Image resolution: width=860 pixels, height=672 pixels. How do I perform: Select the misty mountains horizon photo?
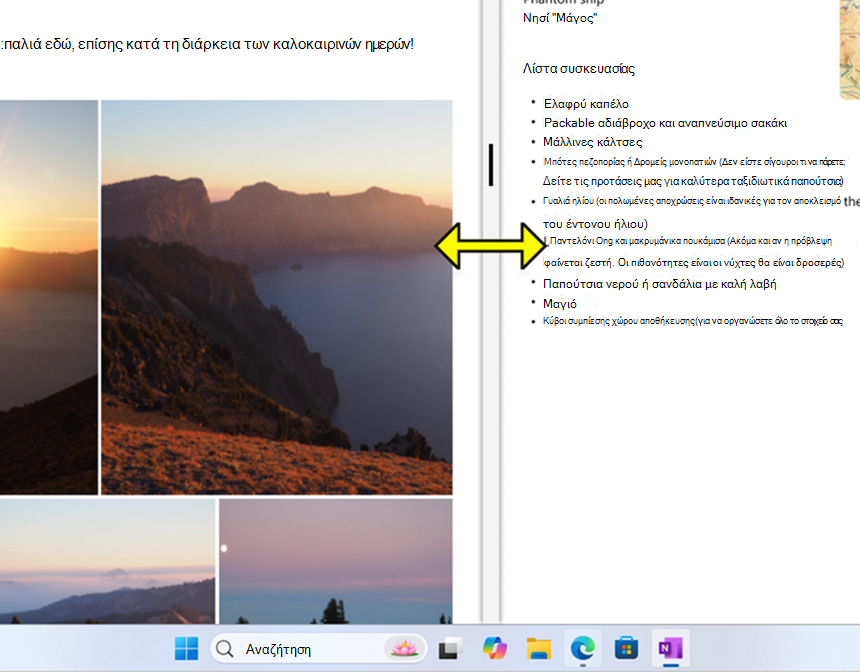[108, 561]
